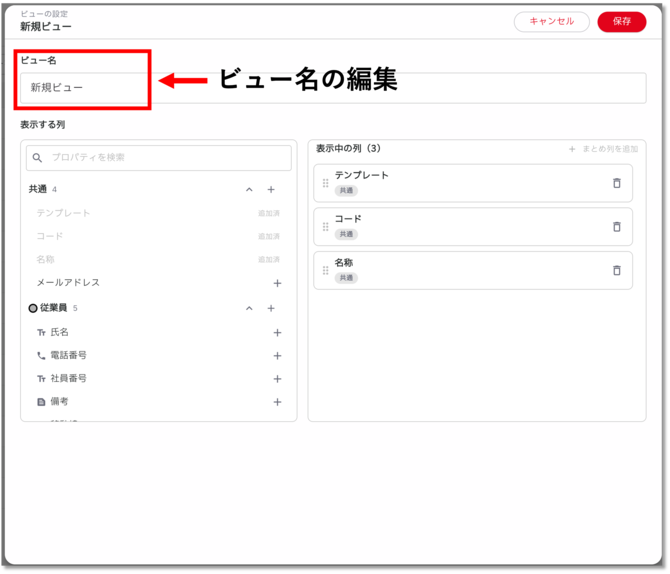Select 電話番号 property row
670x574 pixels.
click(159, 356)
